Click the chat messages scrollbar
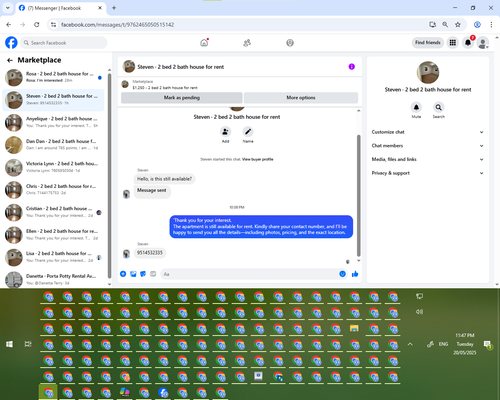This screenshot has width=500, height=400. point(359,195)
